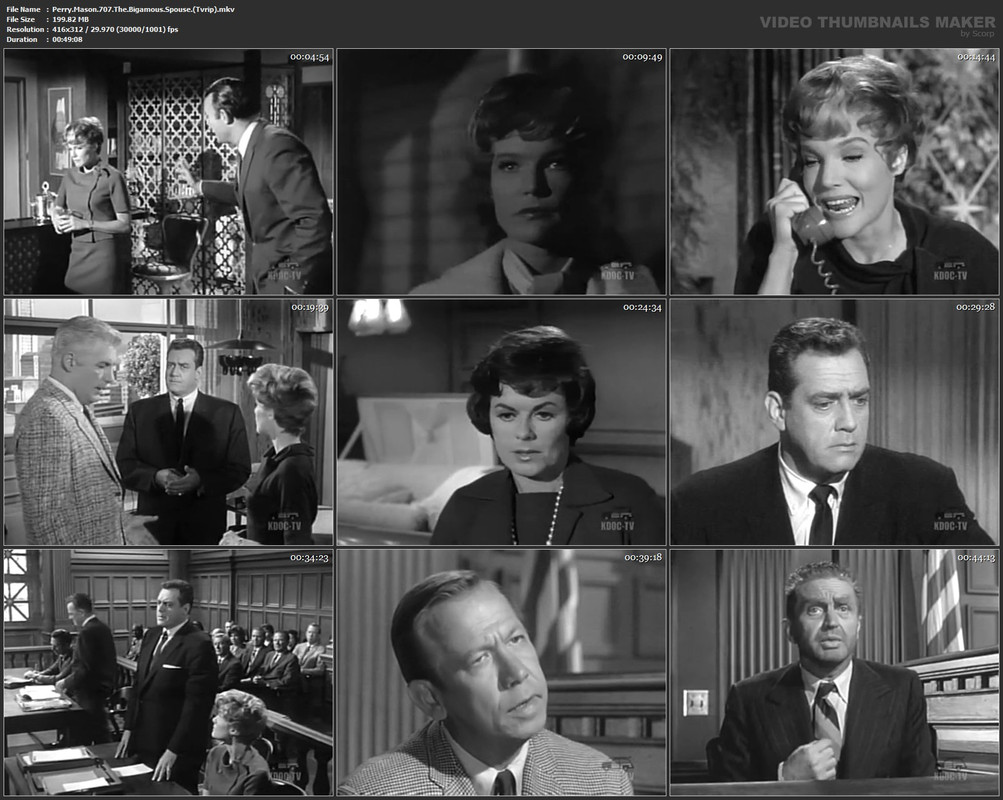Viewport: 1003px width, 800px height.
Task: Select the thumbnail at 00:19:39
Action: 168,422
